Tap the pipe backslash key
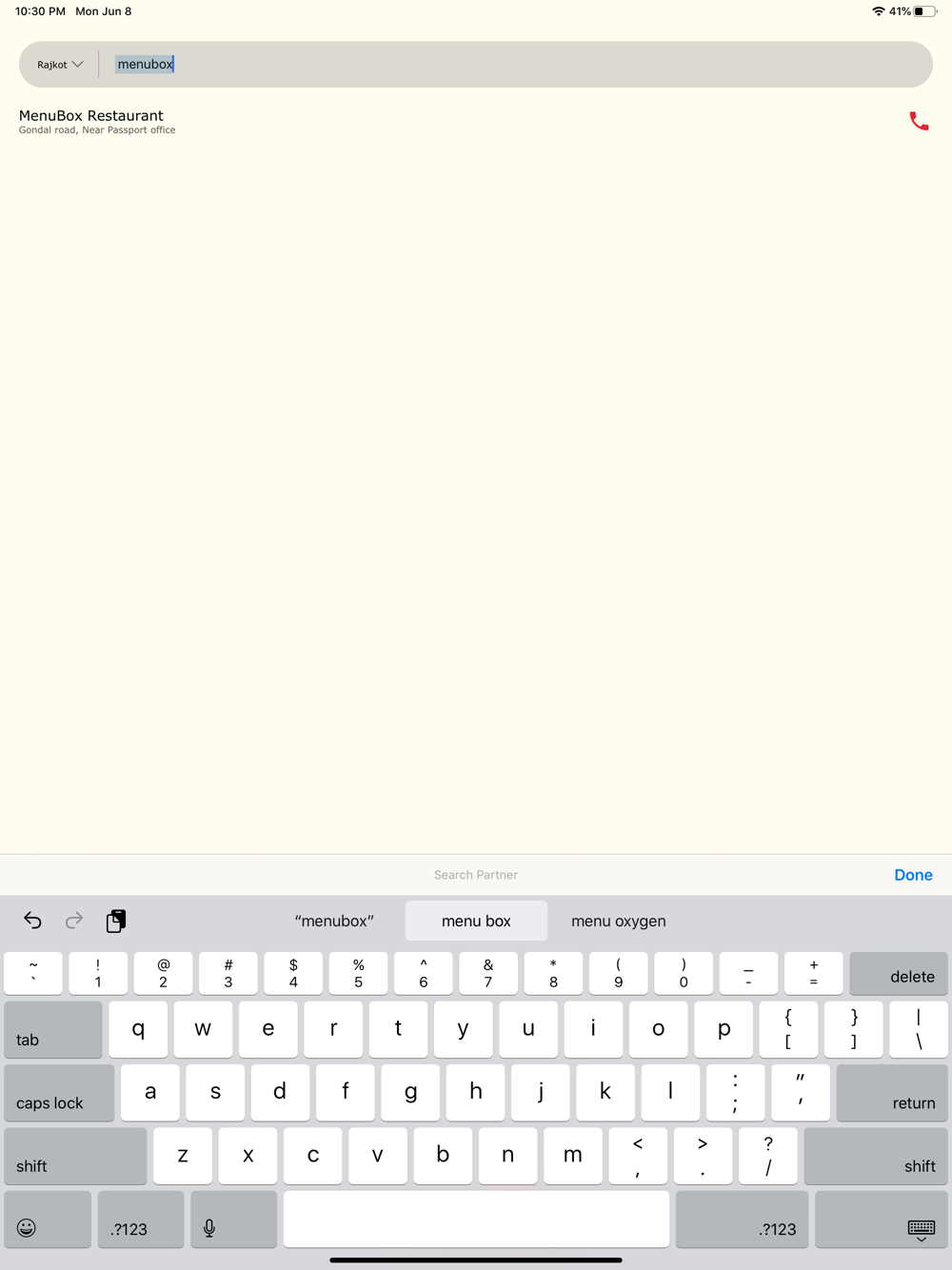952x1270 pixels. [x=919, y=1029]
